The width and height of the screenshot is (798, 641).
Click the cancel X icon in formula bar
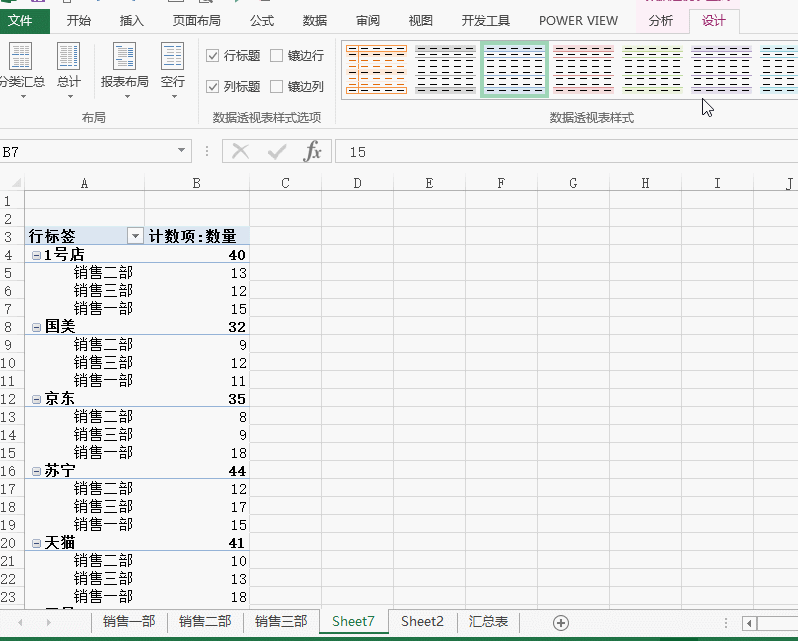coord(240,152)
